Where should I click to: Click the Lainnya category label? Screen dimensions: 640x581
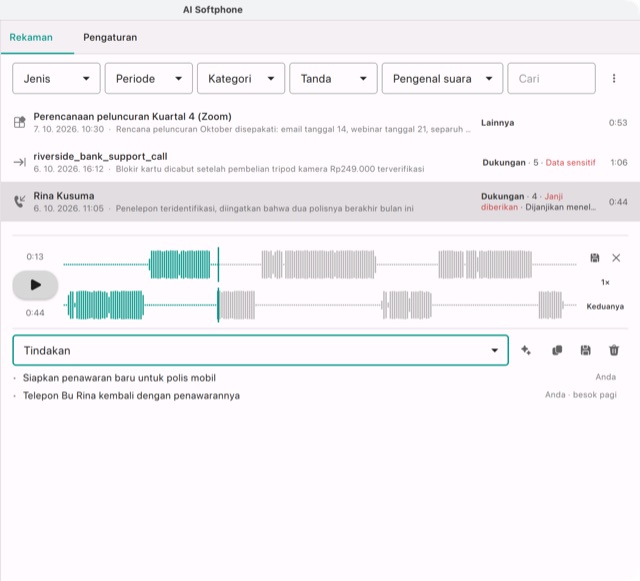pos(497,123)
